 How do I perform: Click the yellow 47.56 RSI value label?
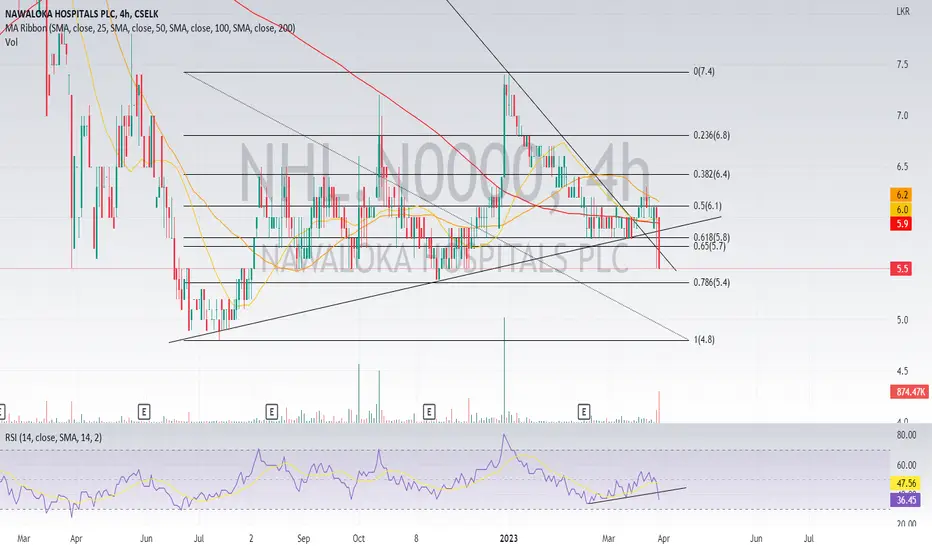(x=906, y=483)
